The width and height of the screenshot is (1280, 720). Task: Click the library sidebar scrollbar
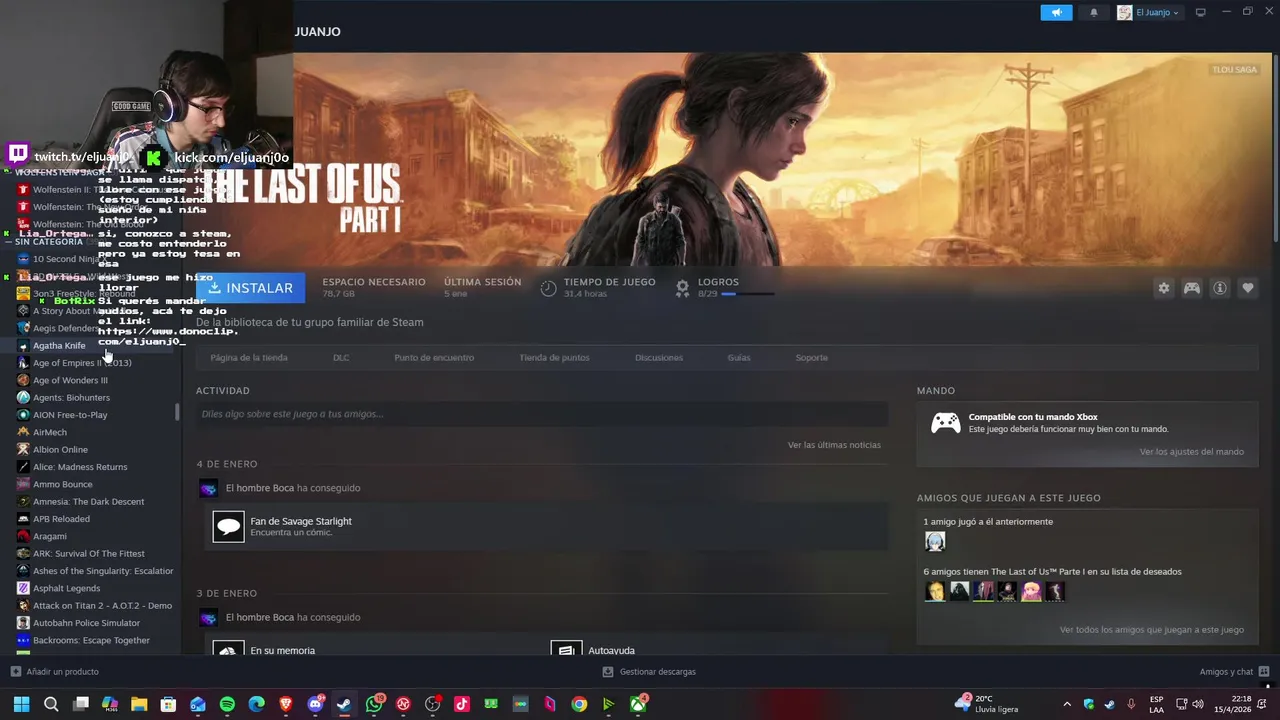pyautogui.click(x=178, y=412)
